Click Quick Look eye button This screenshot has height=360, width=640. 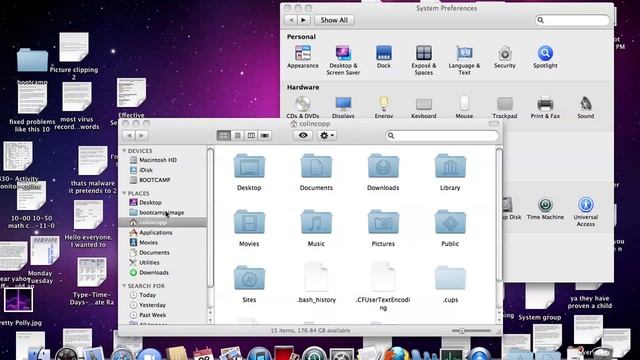pos(303,136)
